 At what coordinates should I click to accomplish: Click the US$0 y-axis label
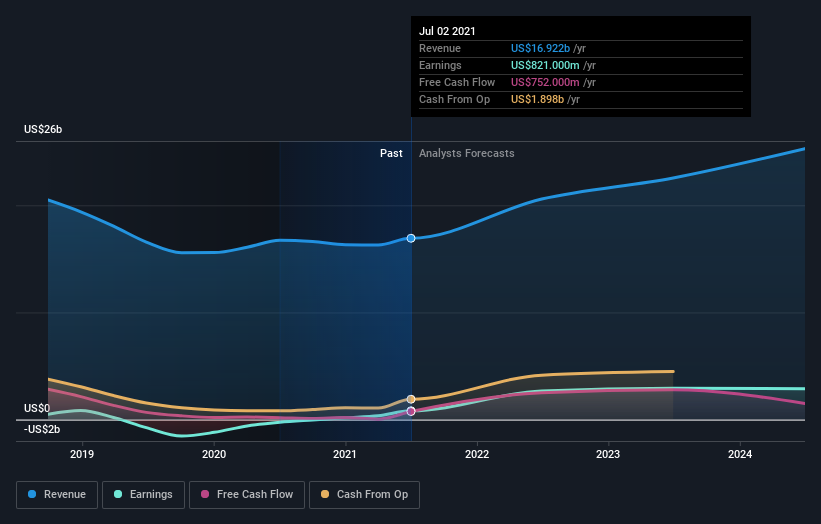[x=37, y=408]
